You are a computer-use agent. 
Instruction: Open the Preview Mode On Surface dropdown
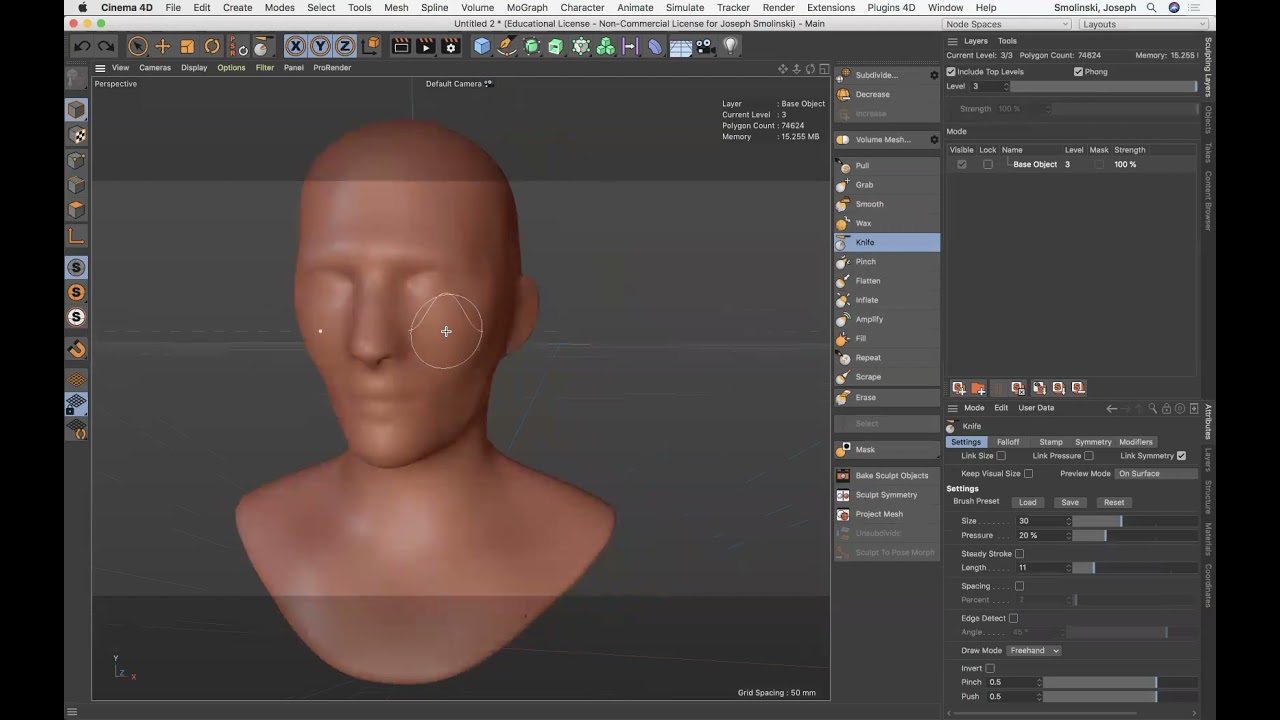(x=1157, y=474)
